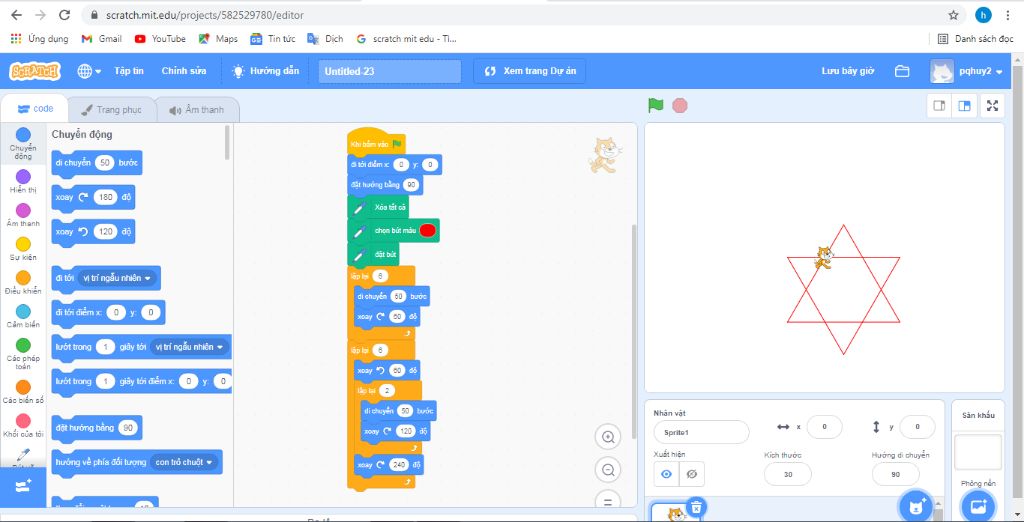Click the add extension button
The image size is (1024, 522).
click(x=23, y=486)
